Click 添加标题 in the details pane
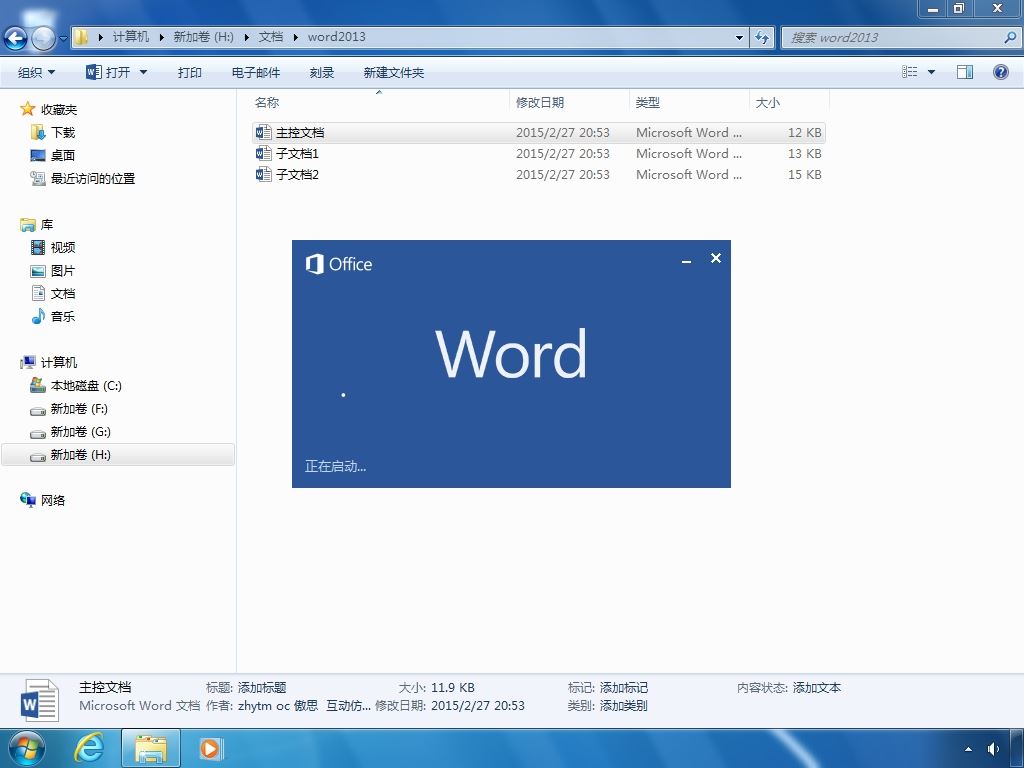The image size is (1024, 768). tap(262, 688)
